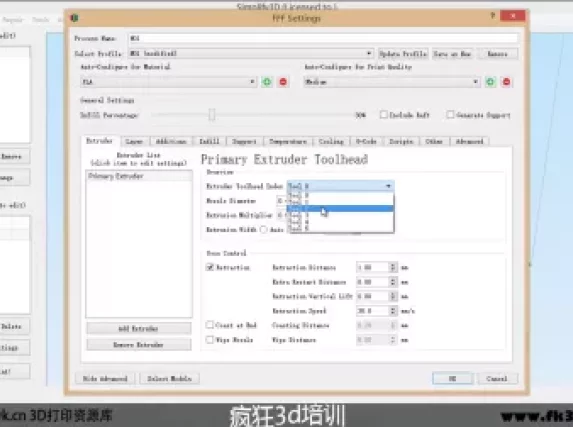Click green add icon beside material dropdown
Image resolution: width=573 pixels, height=427 pixels.
(267, 82)
